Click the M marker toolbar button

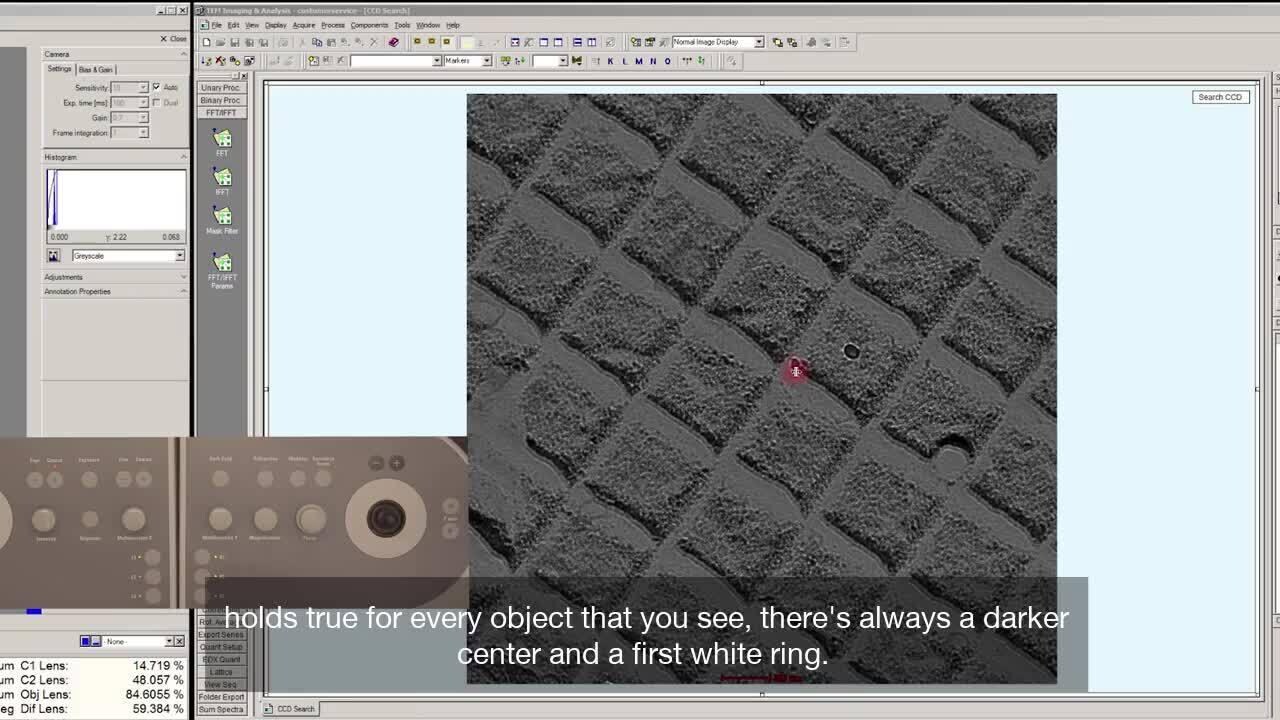(638, 61)
